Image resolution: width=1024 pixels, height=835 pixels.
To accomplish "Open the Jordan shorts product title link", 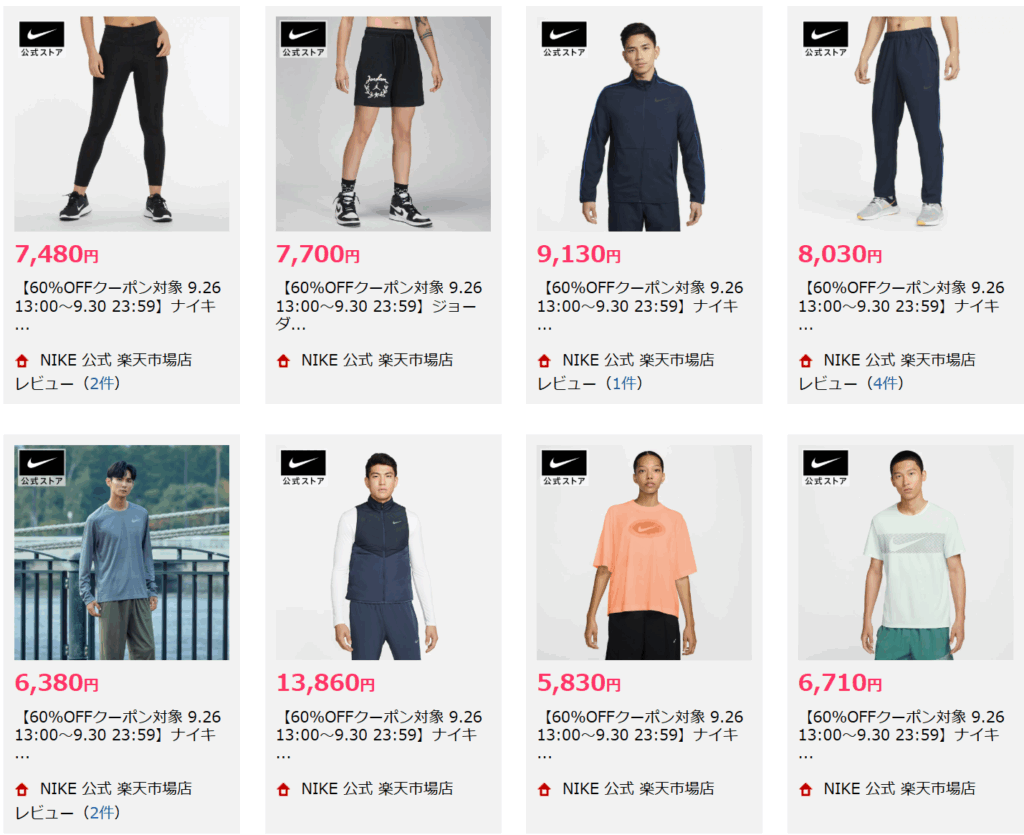I will click(x=379, y=306).
